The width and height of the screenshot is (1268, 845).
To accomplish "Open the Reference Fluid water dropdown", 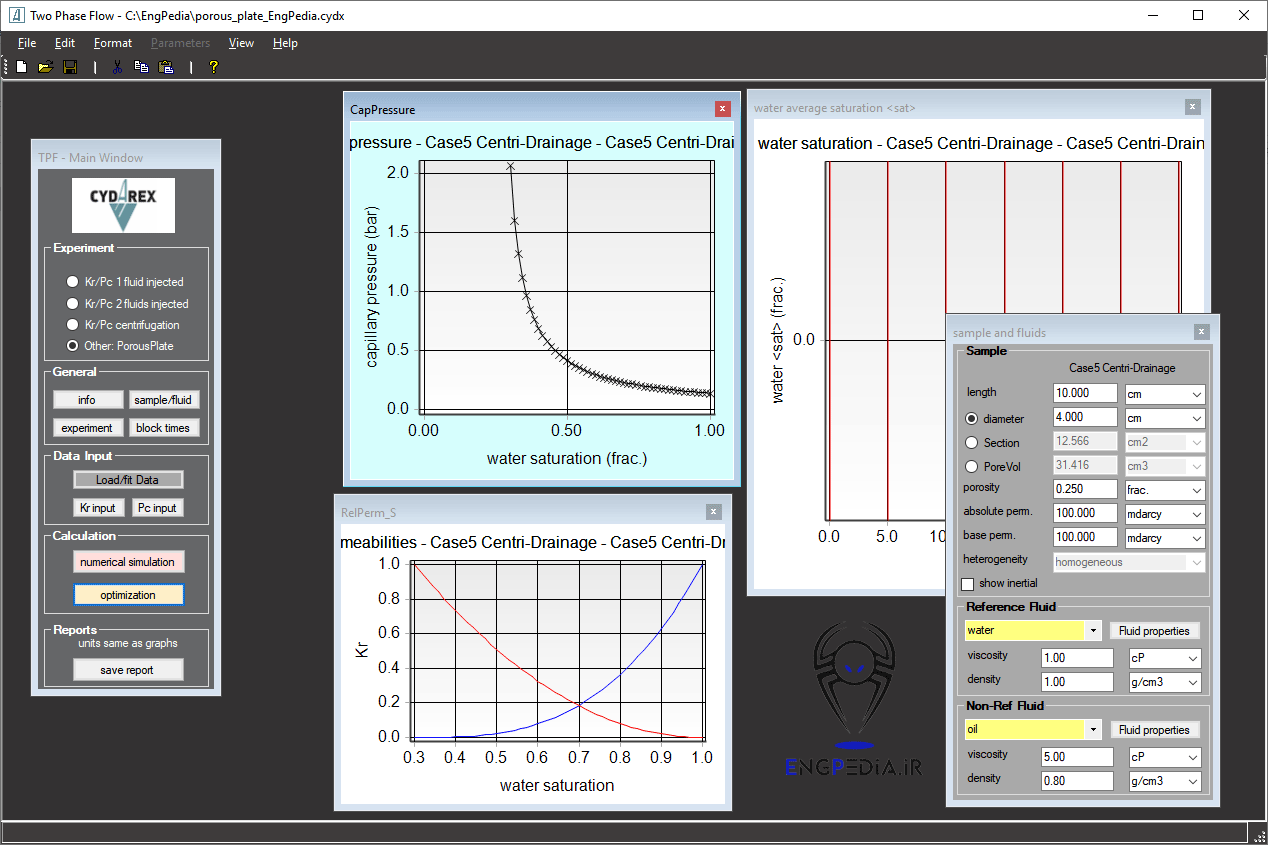I will 1093,631.
